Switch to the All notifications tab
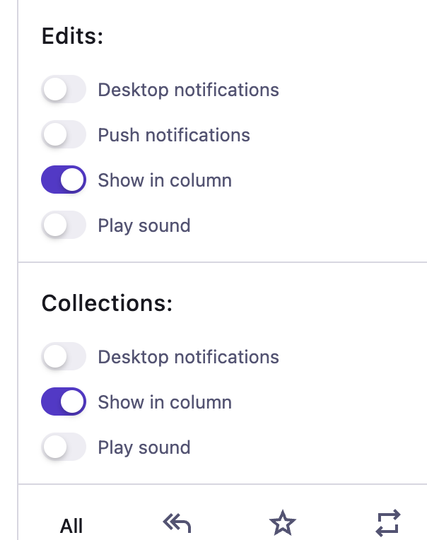427x540 pixels. click(x=71, y=526)
